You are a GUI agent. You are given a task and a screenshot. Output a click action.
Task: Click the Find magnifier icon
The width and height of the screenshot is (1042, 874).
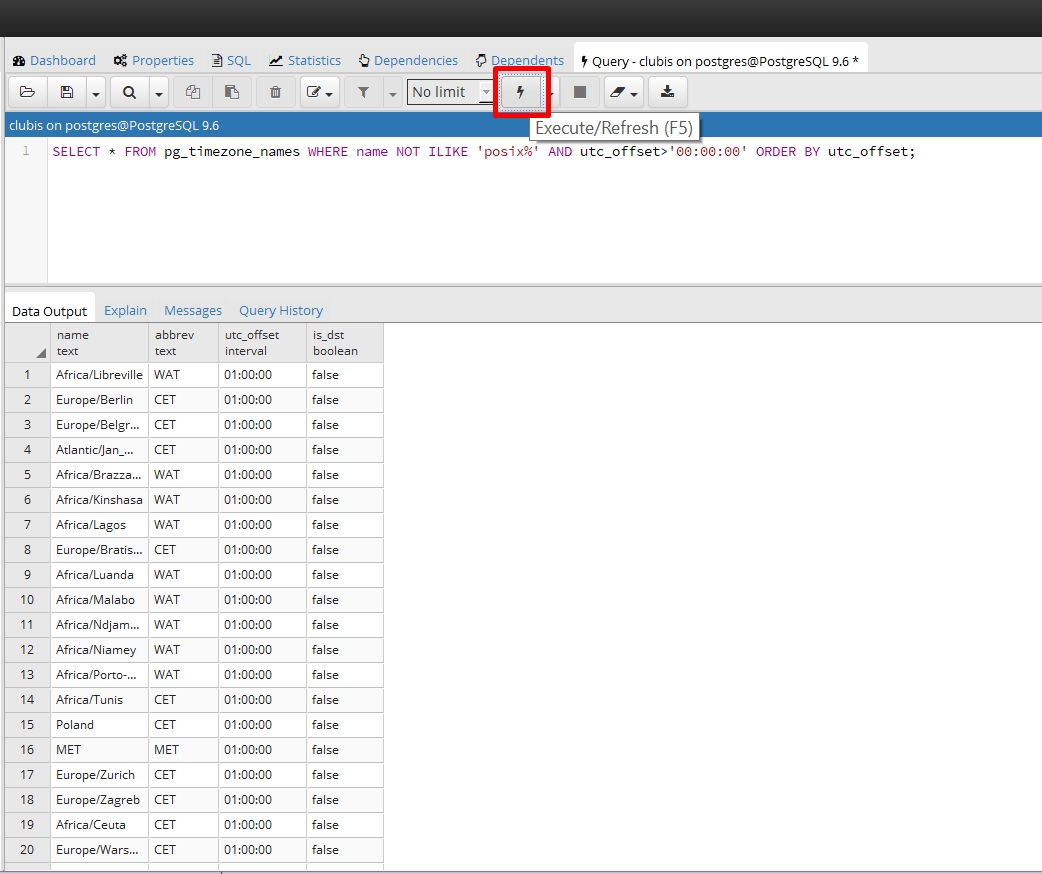coord(130,92)
